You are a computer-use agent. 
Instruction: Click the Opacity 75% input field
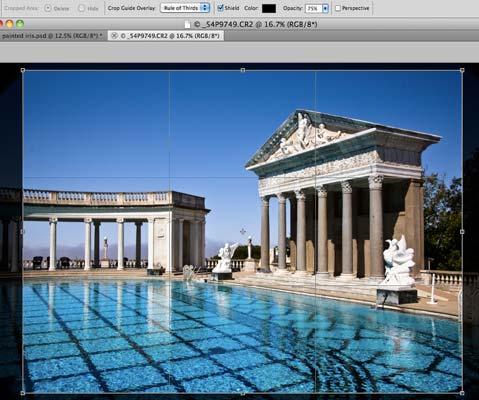pos(314,8)
